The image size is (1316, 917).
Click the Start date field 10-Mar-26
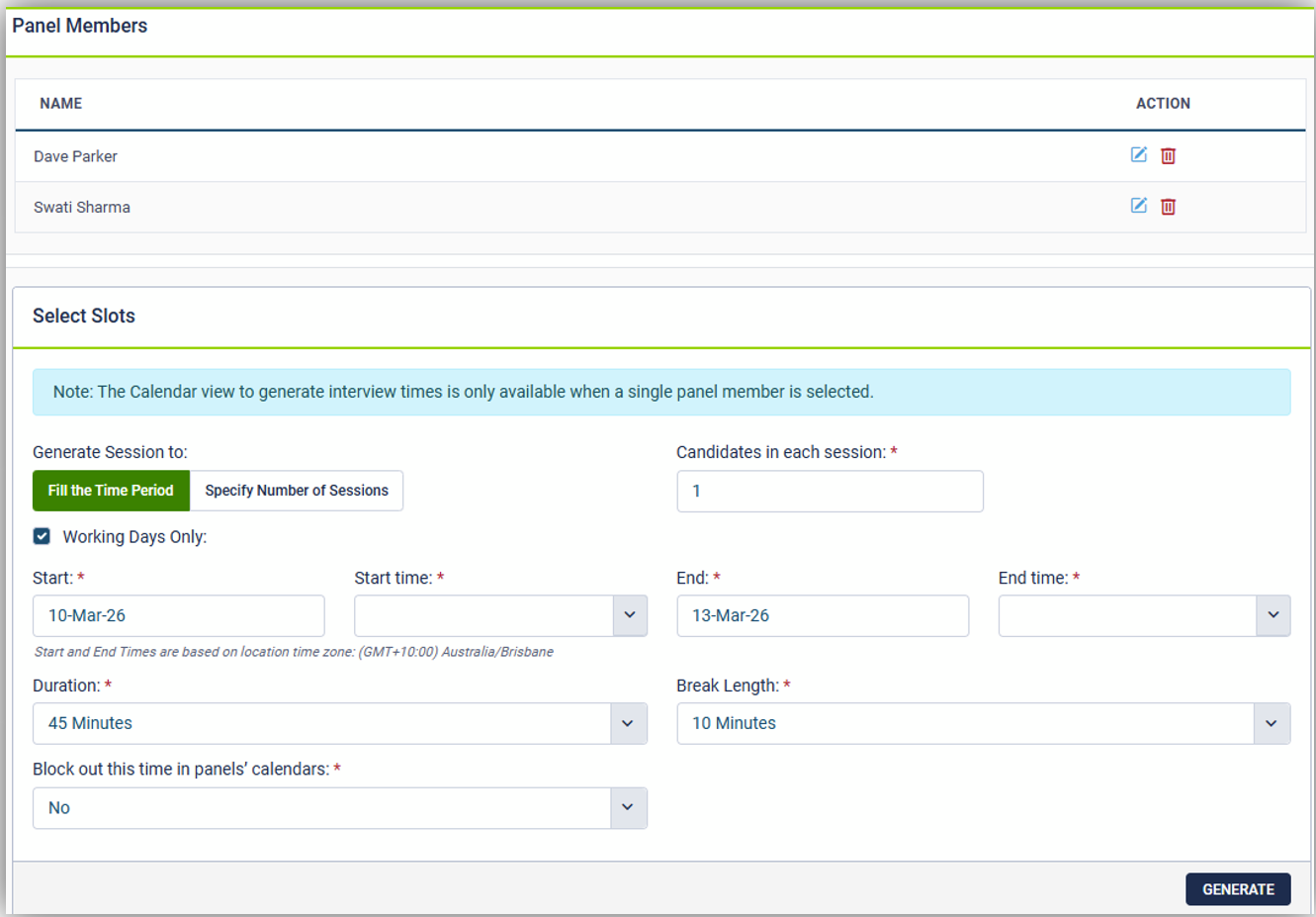pyautogui.click(x=178, y=615)
